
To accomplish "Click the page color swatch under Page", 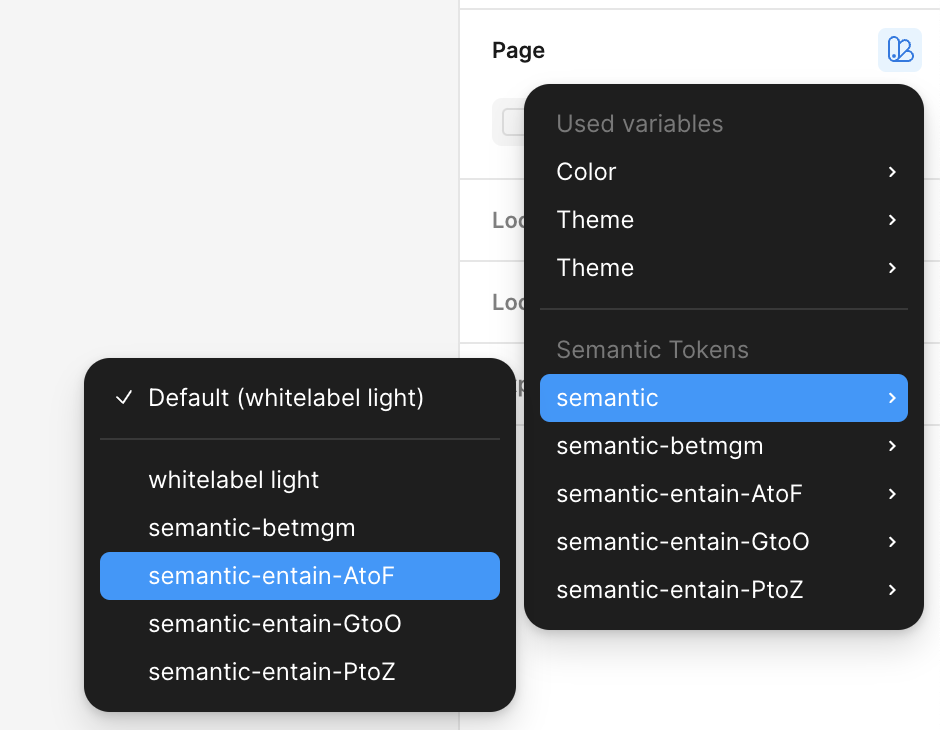I will tap(511, 122).
